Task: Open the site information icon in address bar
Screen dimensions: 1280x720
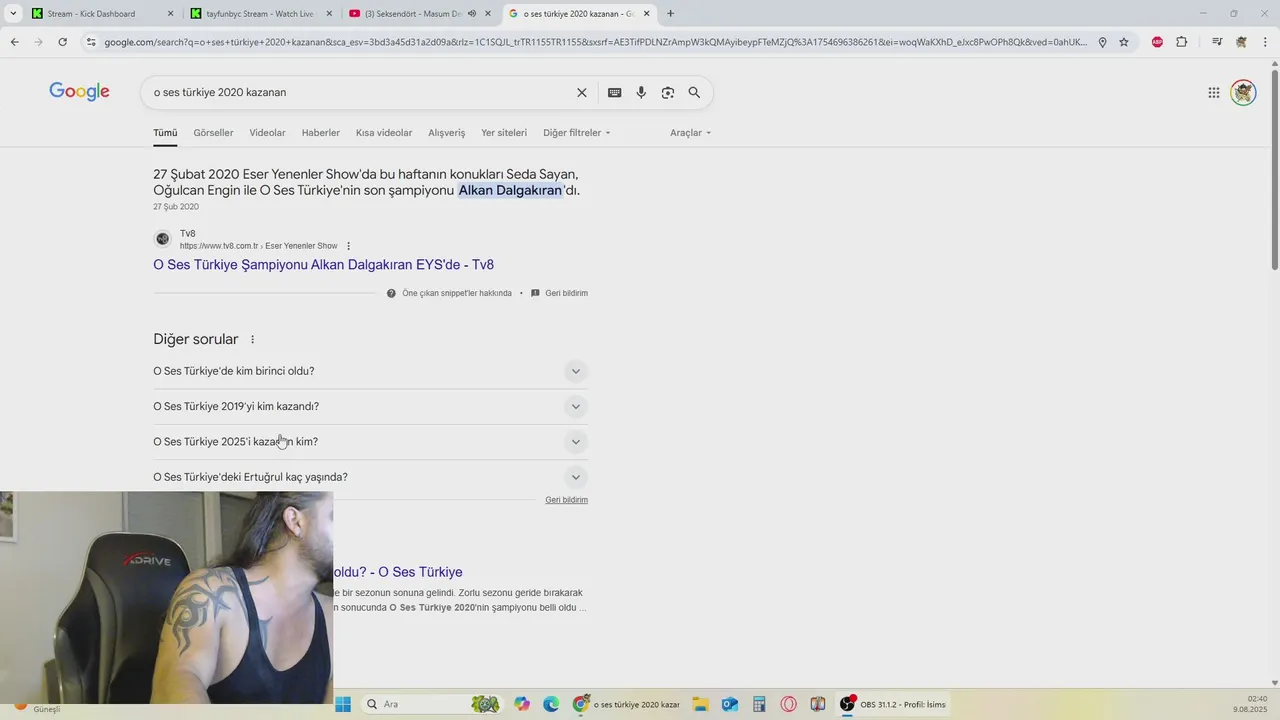Action: point(91,42)
